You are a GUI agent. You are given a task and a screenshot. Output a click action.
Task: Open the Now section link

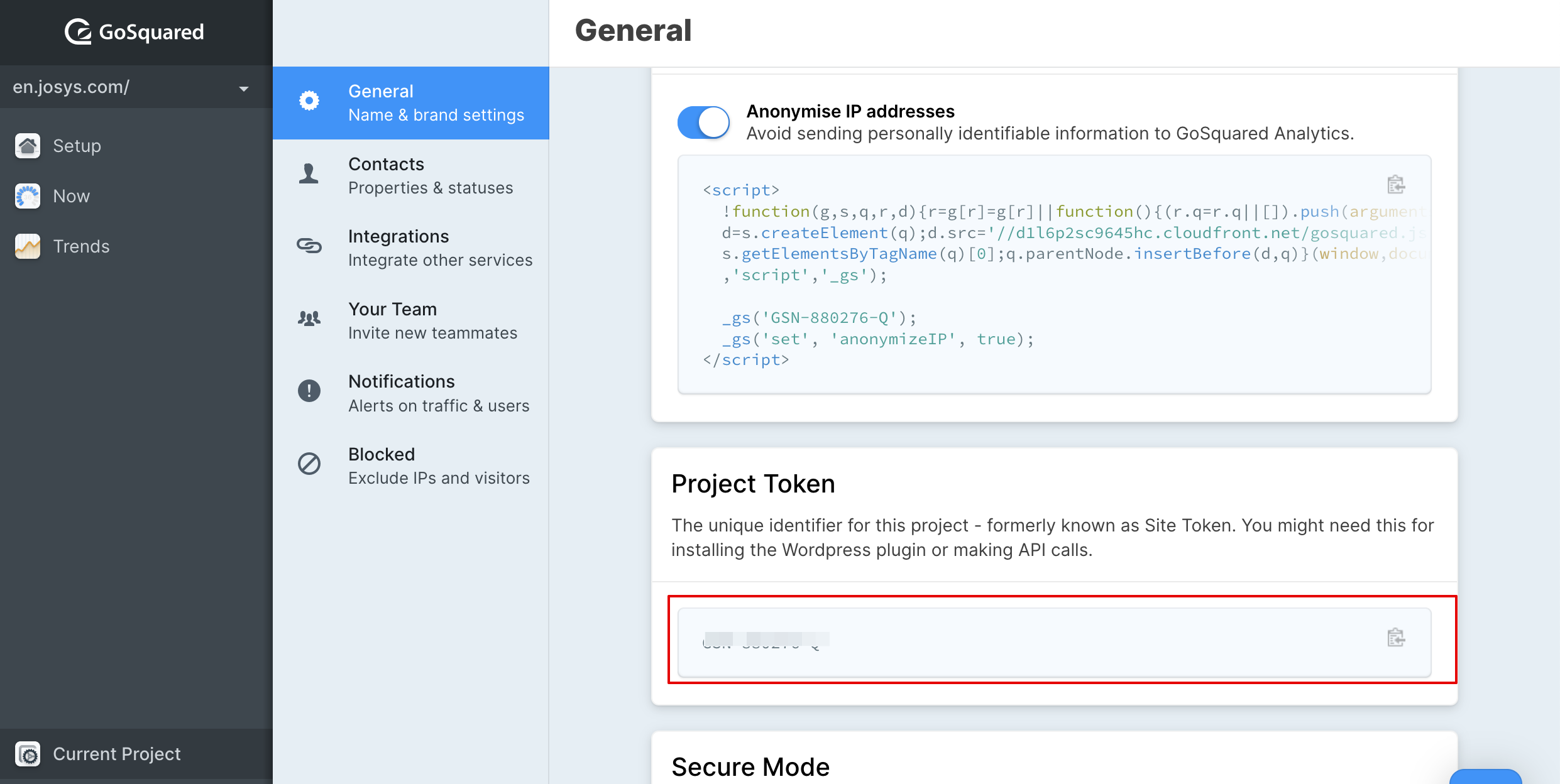click(72, 196)
